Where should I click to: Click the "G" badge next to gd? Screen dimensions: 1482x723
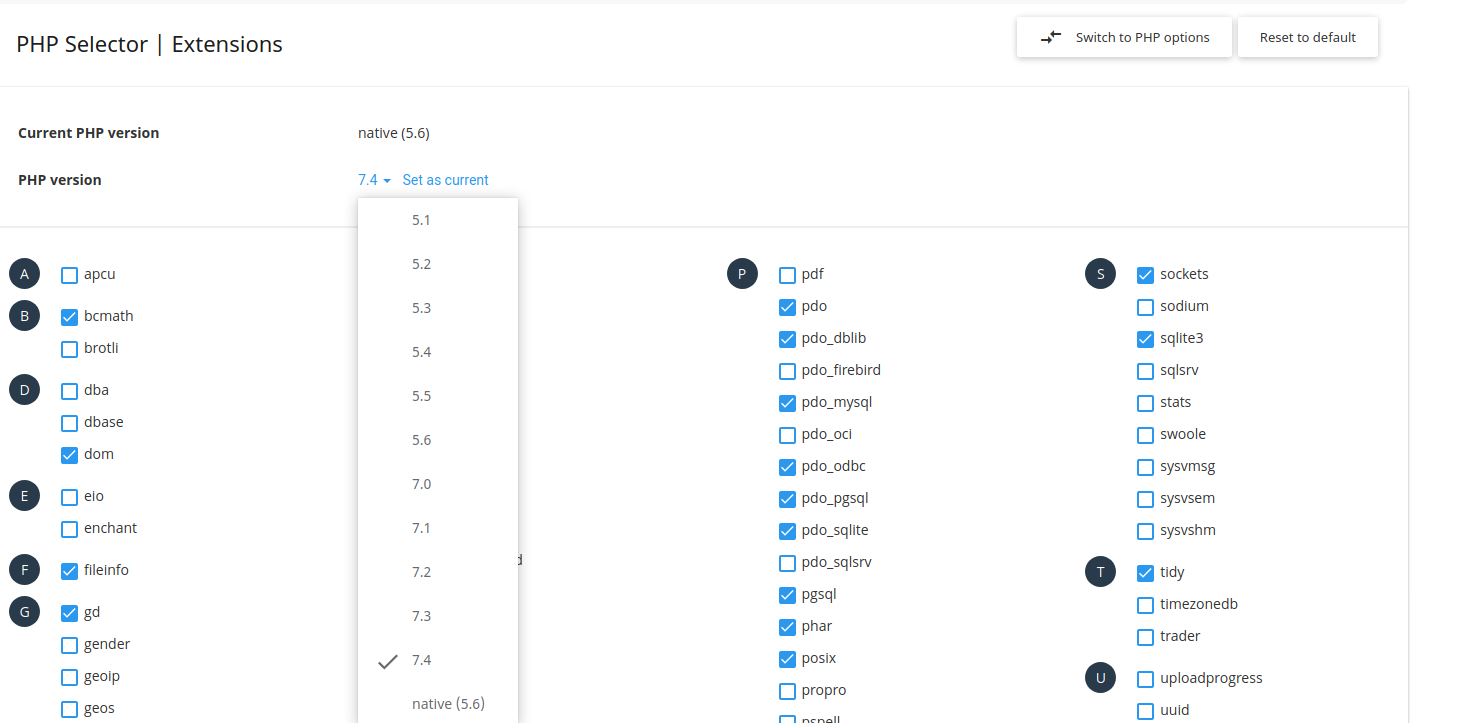tap(24, 611)
